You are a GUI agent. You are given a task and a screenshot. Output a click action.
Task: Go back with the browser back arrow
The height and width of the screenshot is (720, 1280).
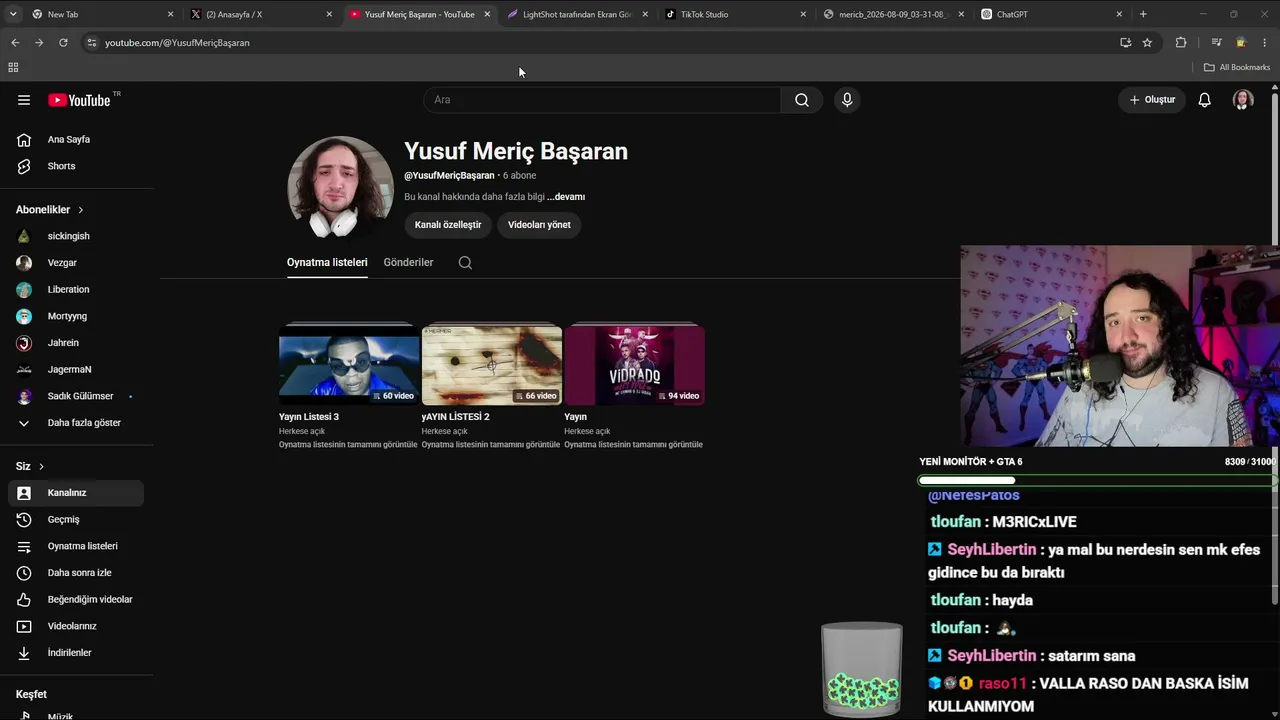tap(15, 43)
